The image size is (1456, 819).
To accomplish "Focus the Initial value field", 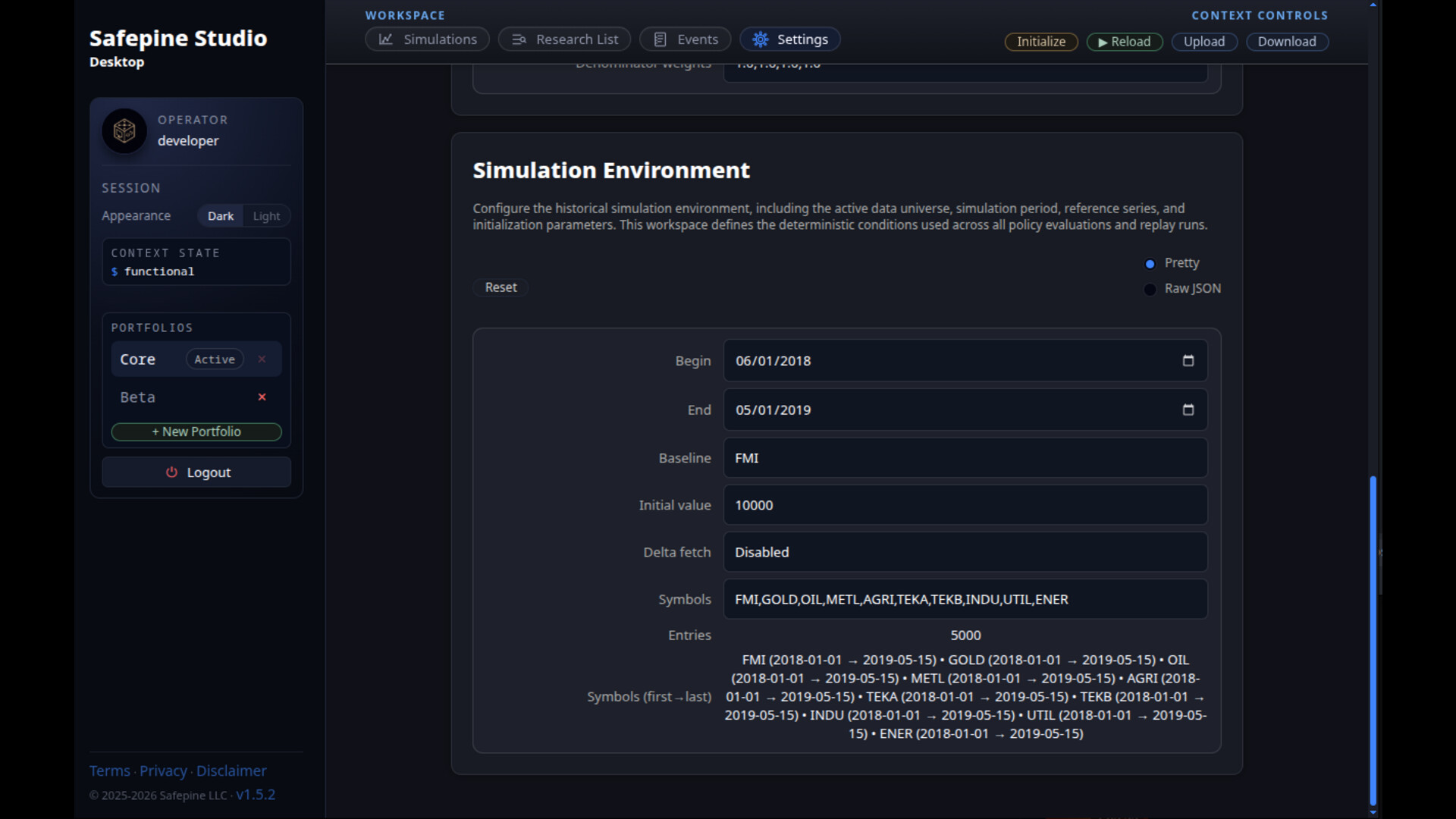I will pyautogui.click(x=965, y=505).
